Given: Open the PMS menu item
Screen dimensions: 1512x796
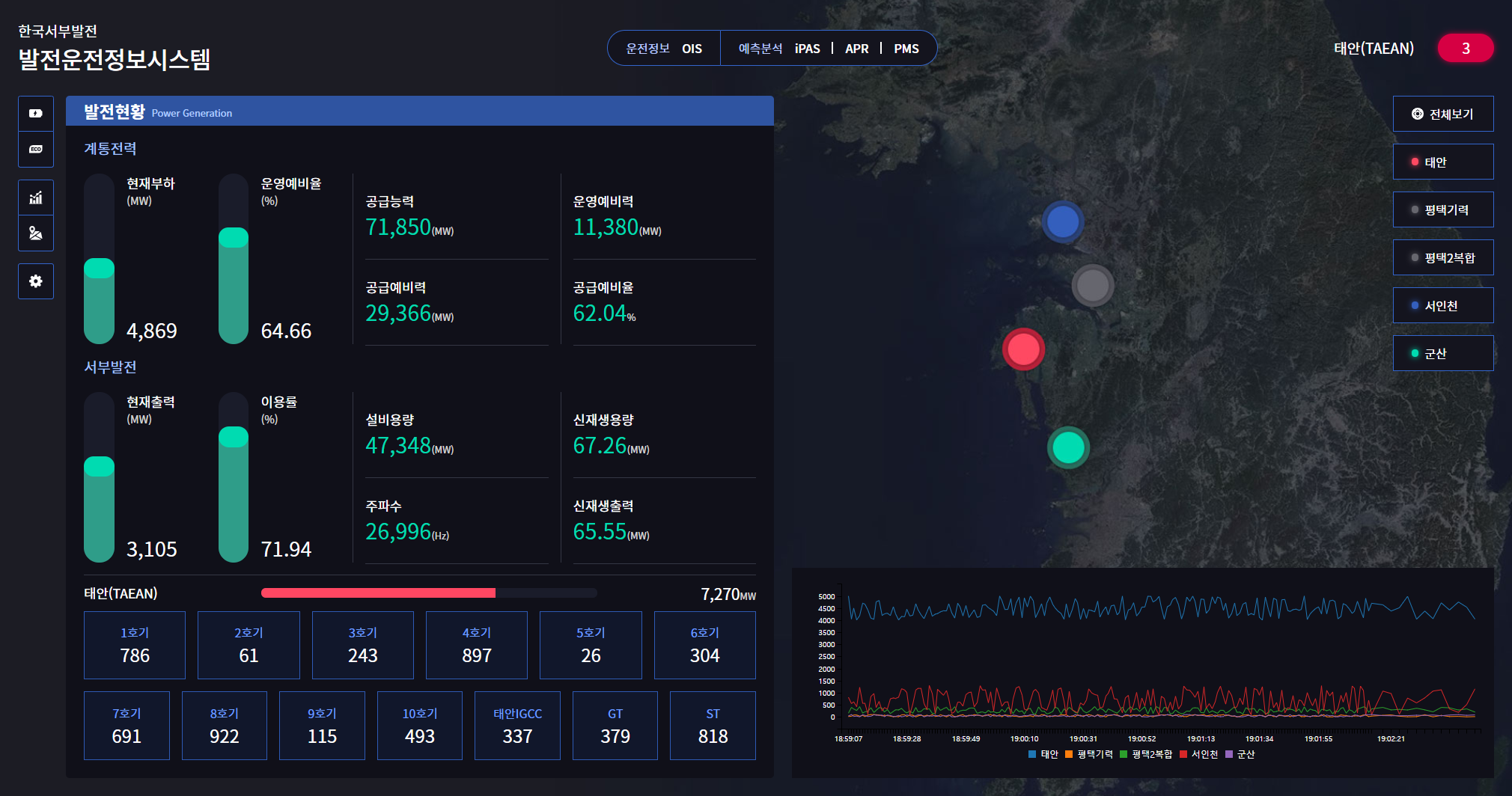Looking at the screenshot, I should [906, 49].
